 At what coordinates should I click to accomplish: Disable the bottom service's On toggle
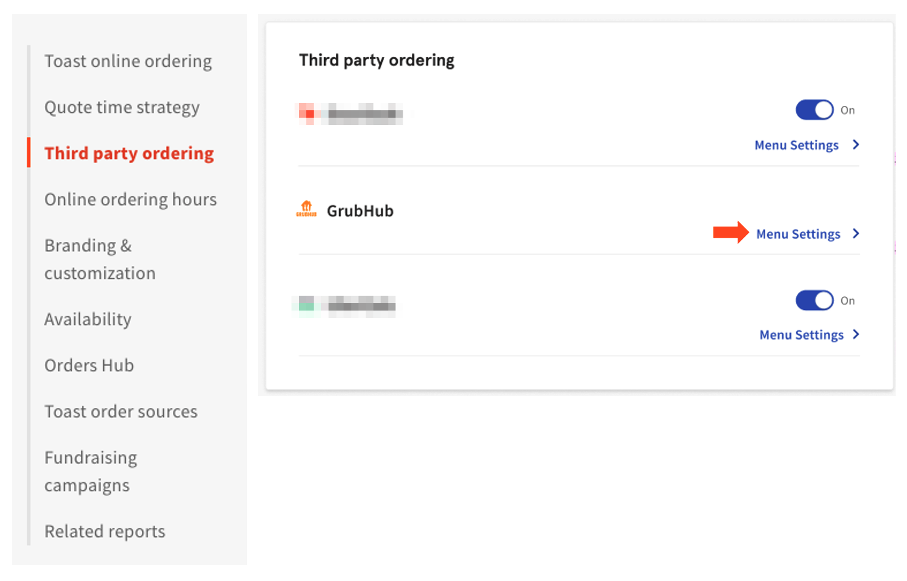point(815,300)
